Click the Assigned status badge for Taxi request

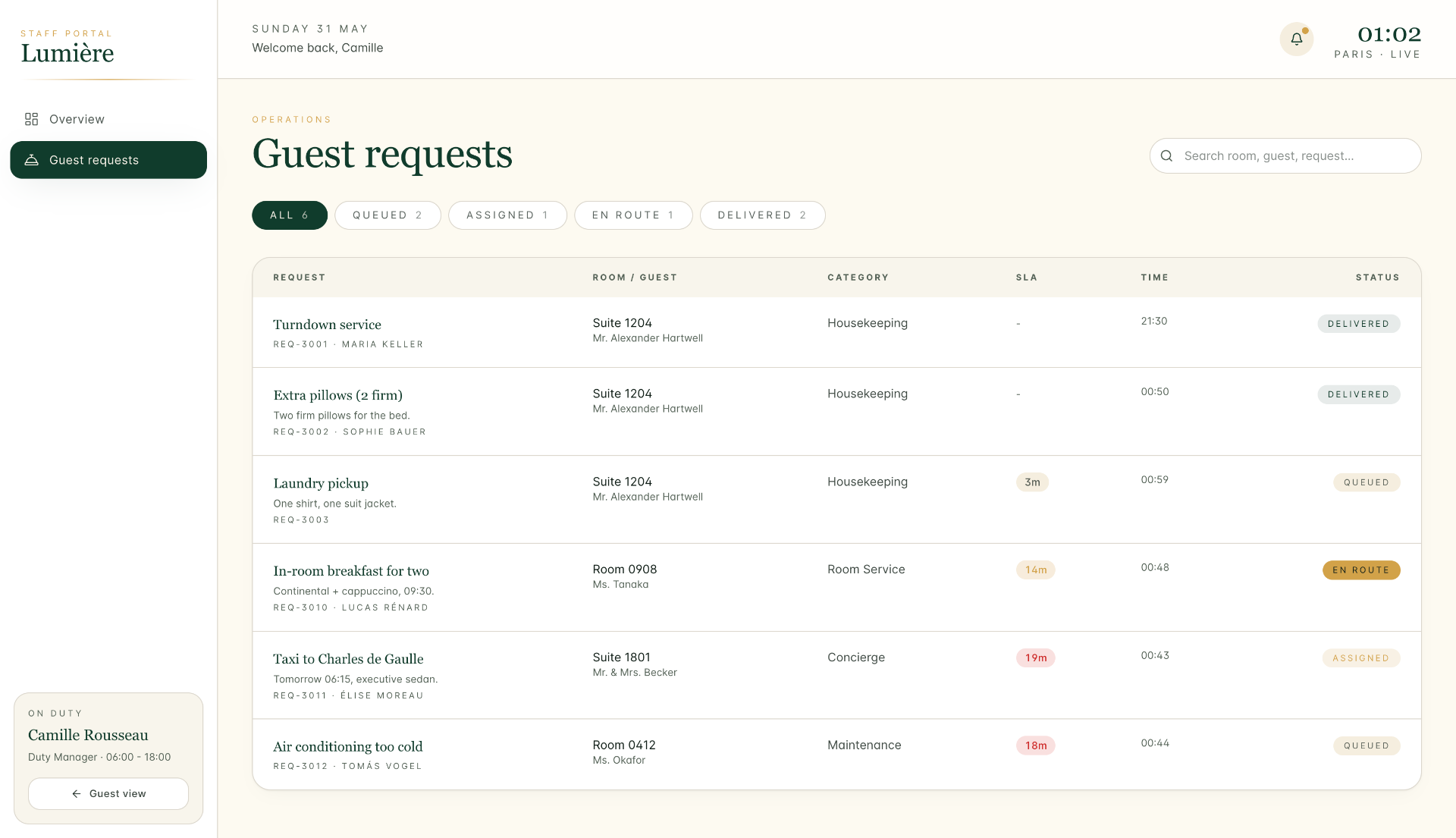tap(1361, 658)
